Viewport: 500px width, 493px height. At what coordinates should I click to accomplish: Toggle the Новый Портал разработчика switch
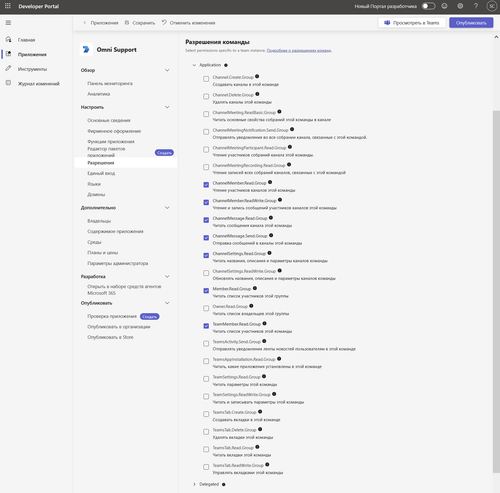(x=429, y=6)
